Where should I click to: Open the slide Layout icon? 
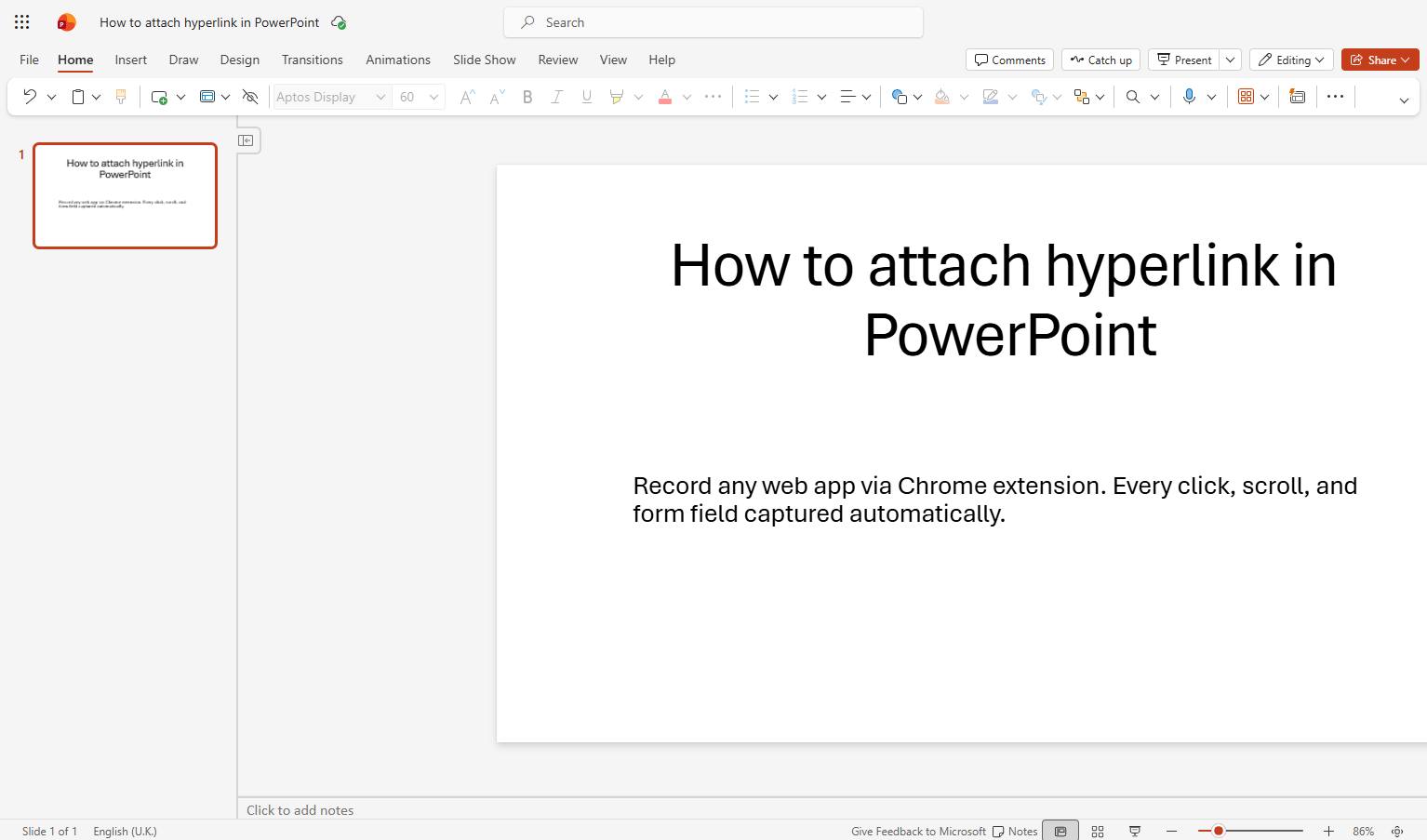[x=207, y=97]
